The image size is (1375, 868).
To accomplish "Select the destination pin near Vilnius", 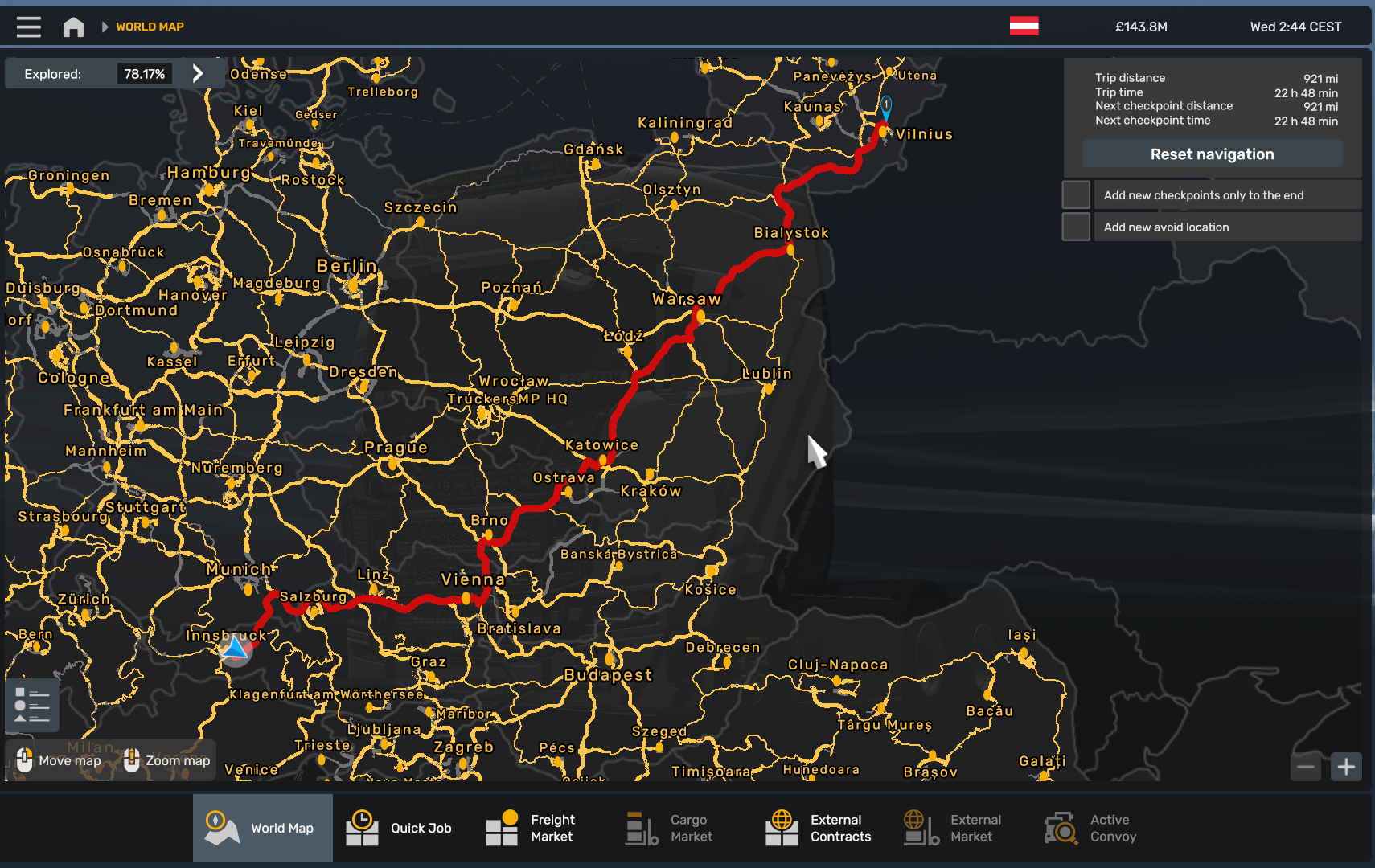I will (x=885, y=107).
